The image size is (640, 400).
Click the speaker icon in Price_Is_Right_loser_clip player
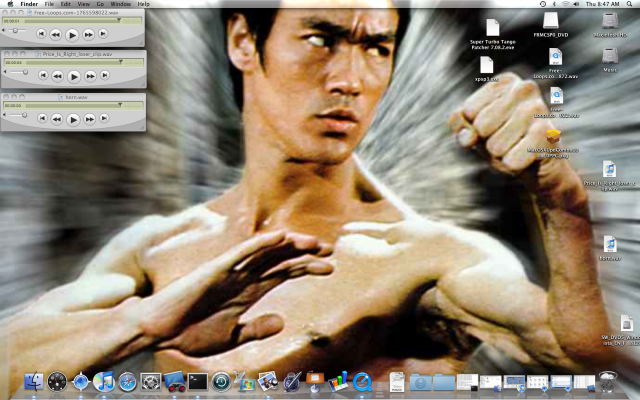pyautogui.click(x=6, y=72)
